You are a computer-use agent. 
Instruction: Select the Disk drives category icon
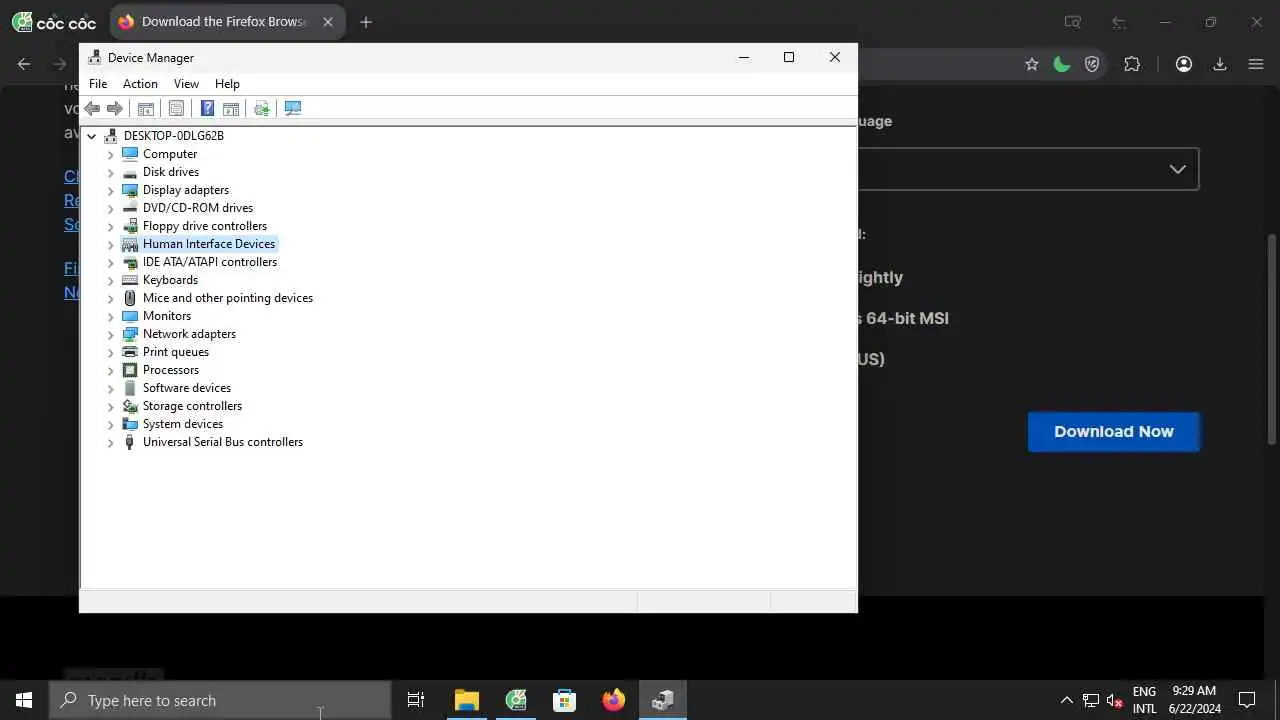click(x=130, y=172)
